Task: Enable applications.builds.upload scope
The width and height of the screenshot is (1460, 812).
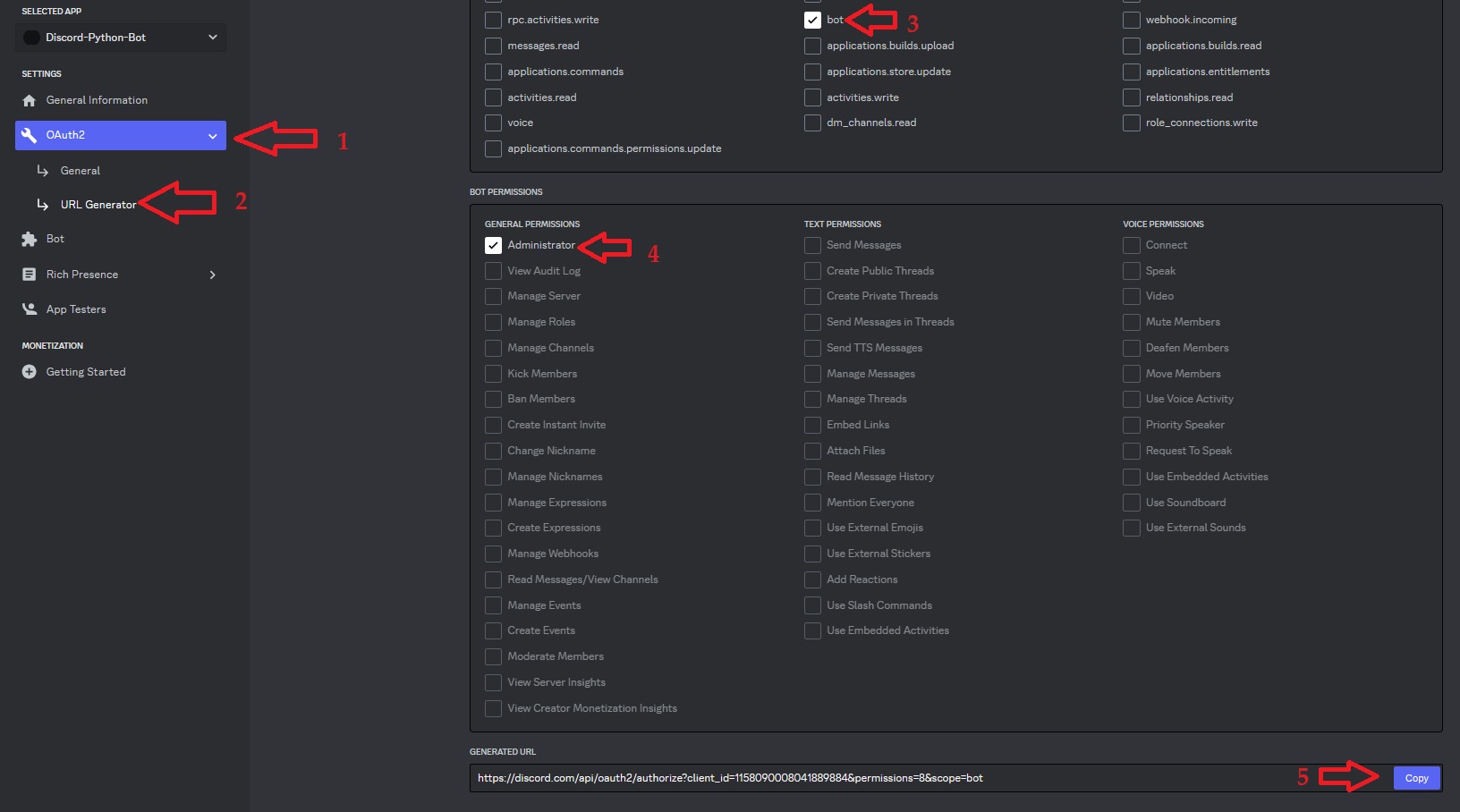Action: coord(812,46)
